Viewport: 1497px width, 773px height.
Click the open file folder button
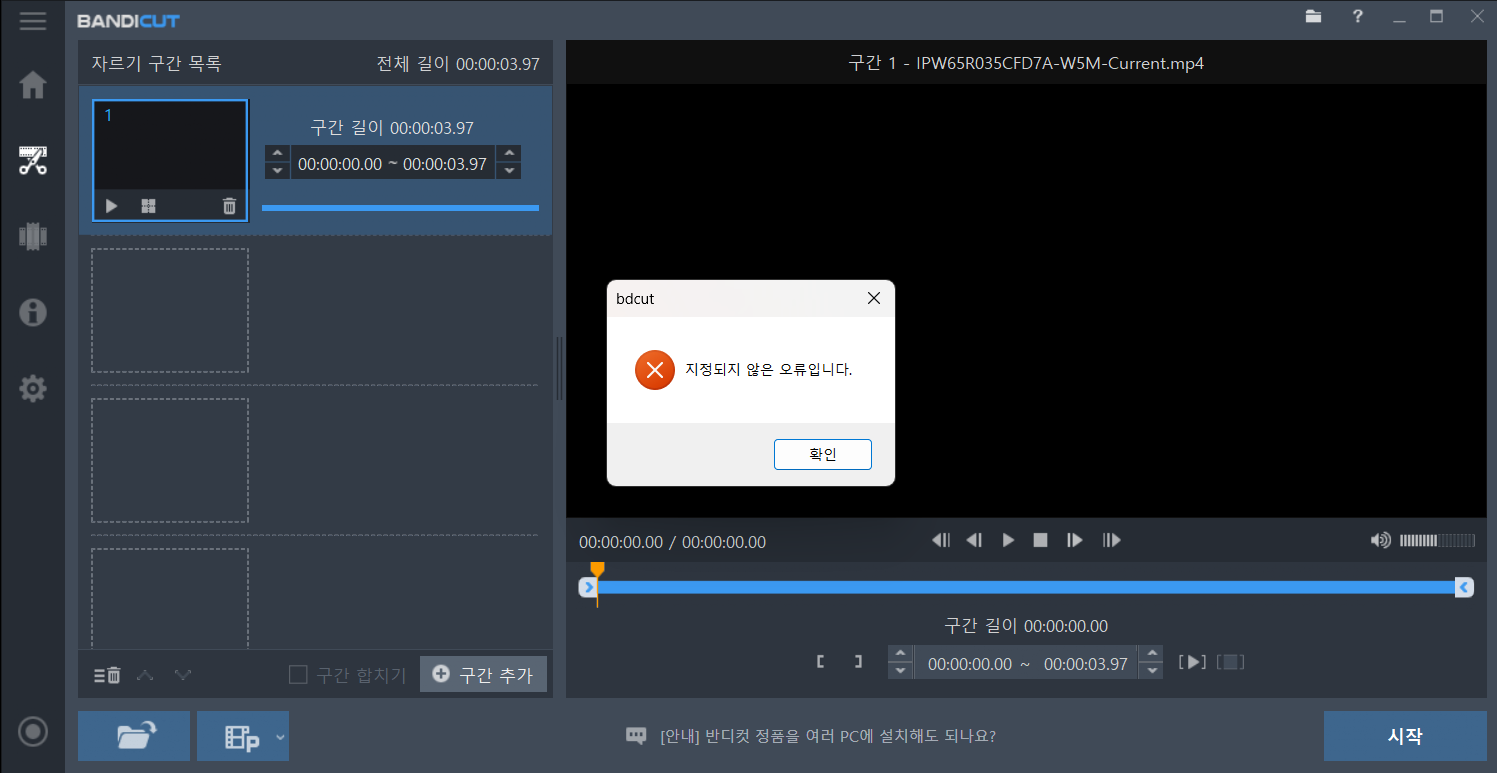(134, 737)
